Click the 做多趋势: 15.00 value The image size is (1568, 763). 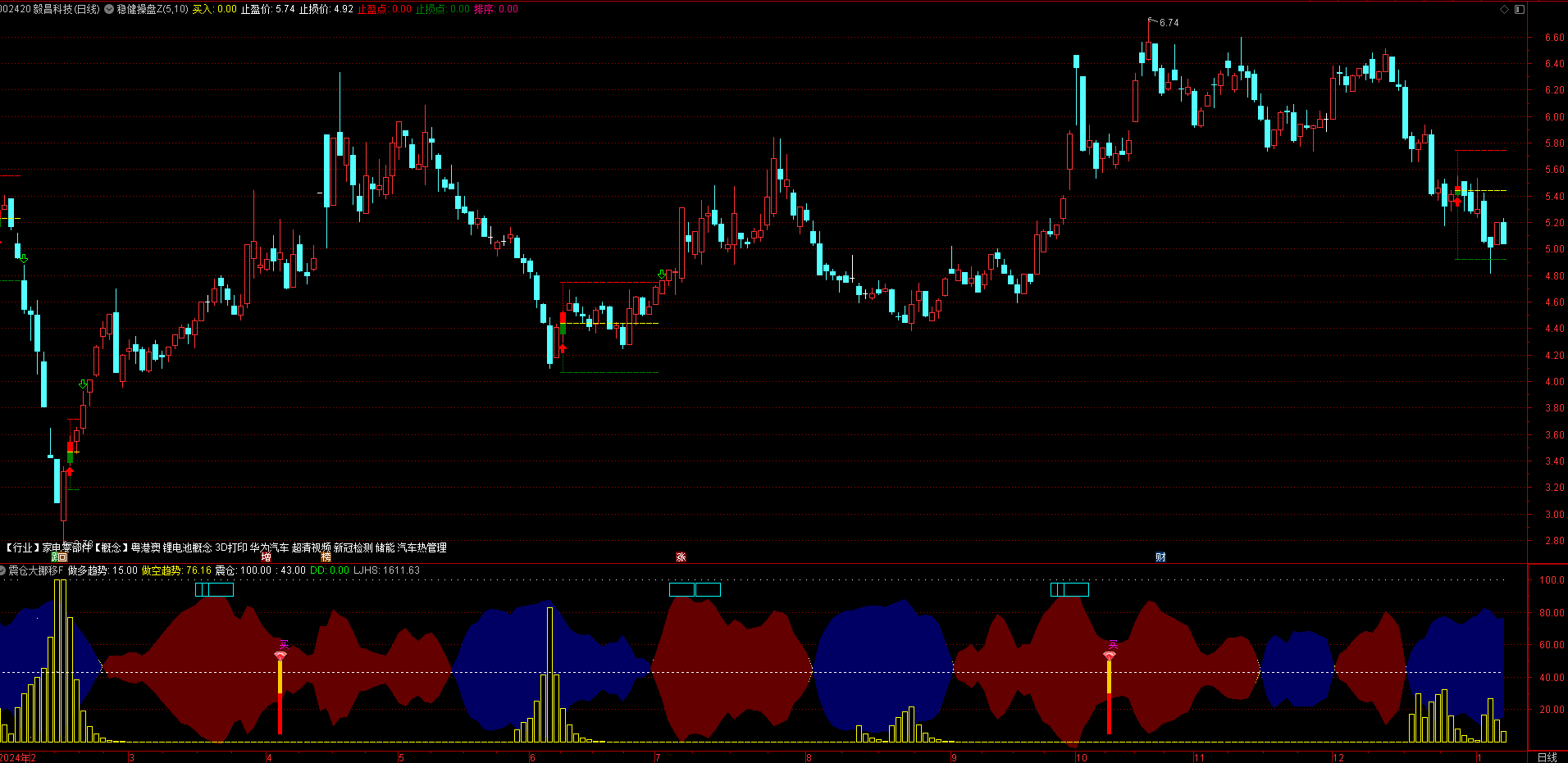coord(103,570)
